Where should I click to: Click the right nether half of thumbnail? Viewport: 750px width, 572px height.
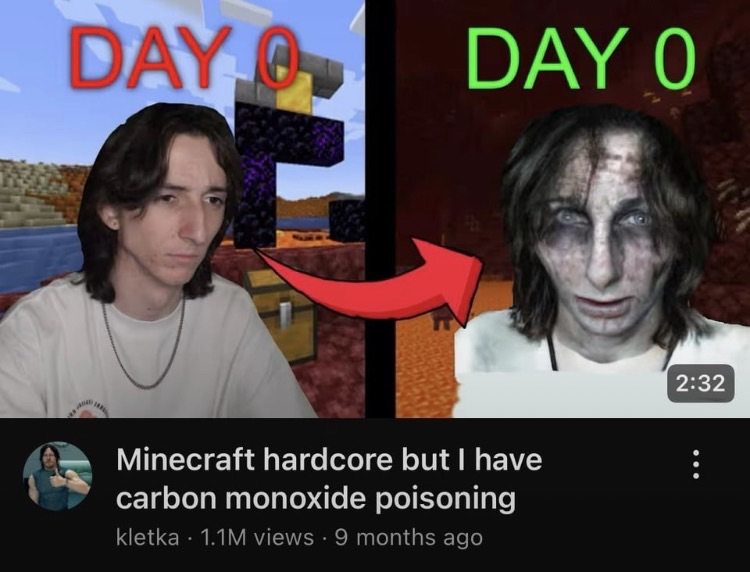[x=573, y=209]
